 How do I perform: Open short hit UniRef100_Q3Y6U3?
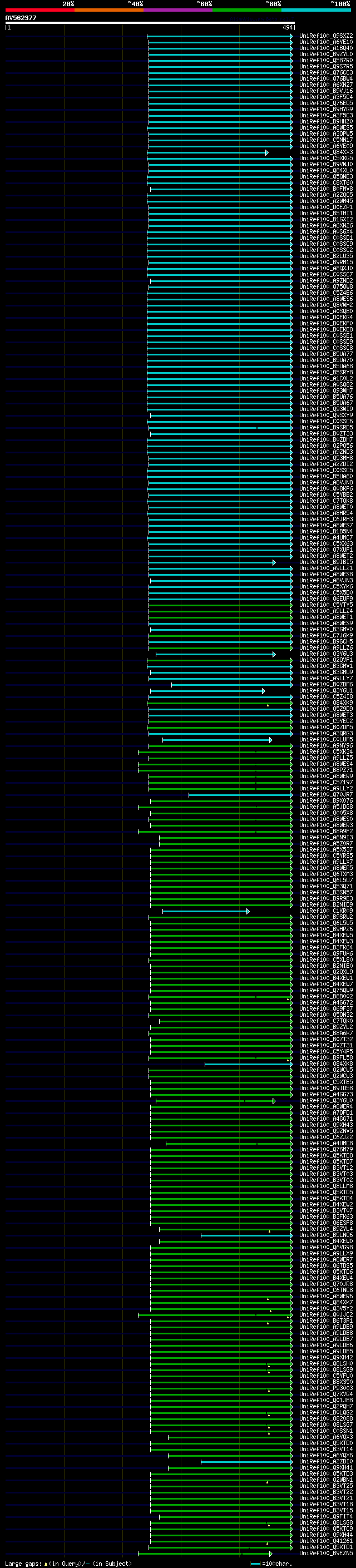[x=326, y=654]
